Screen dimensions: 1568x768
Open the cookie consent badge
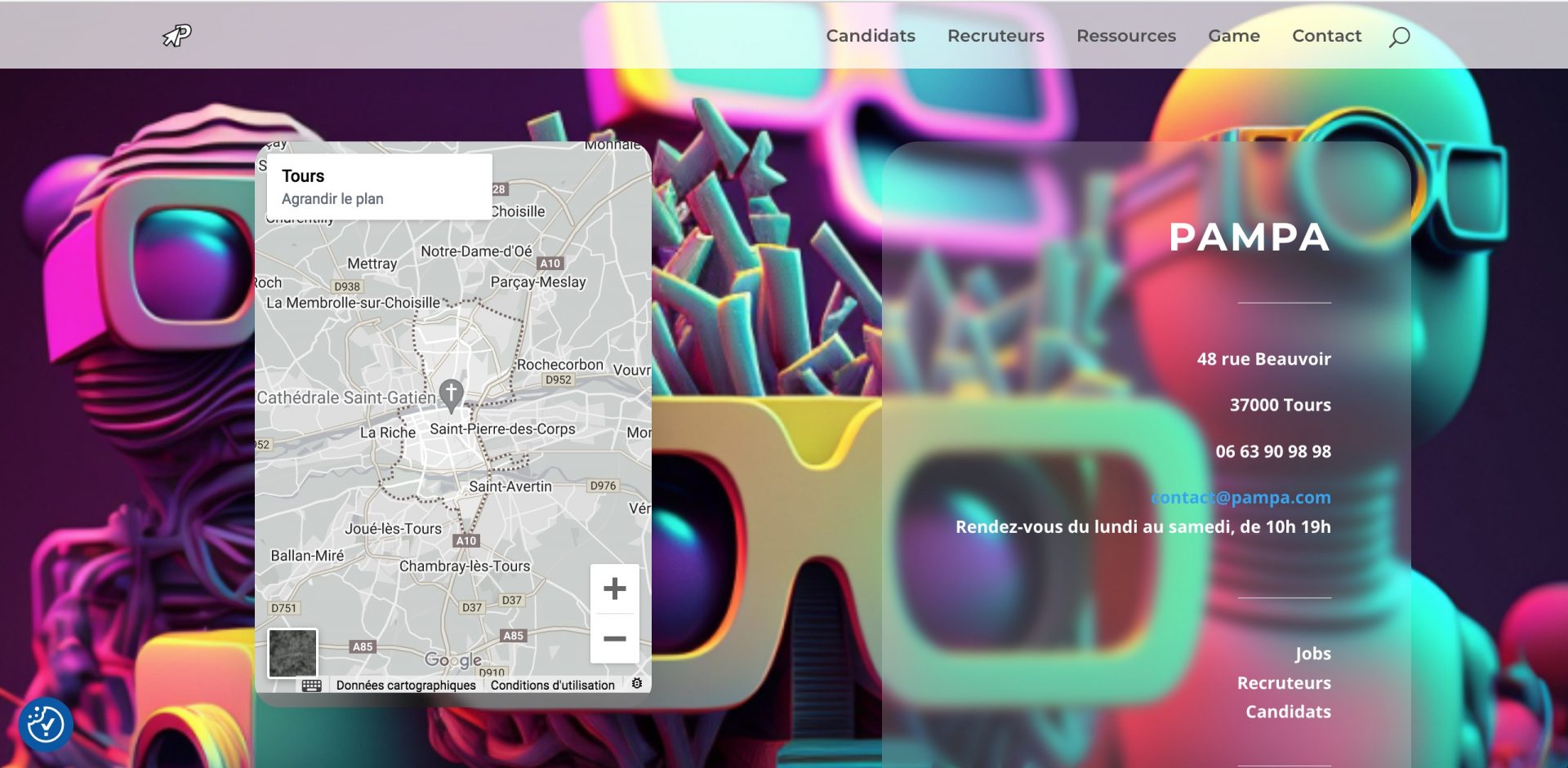[46, 723]
